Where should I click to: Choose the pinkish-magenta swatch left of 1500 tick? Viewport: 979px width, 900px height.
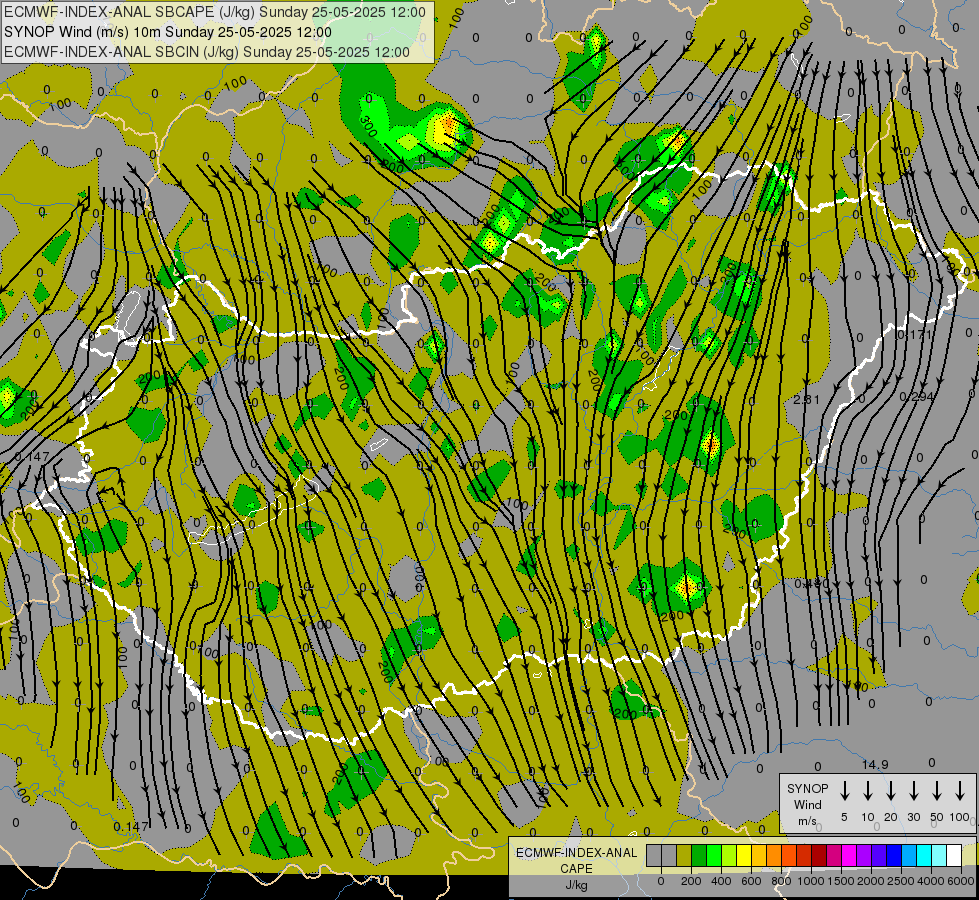[834, 855]
